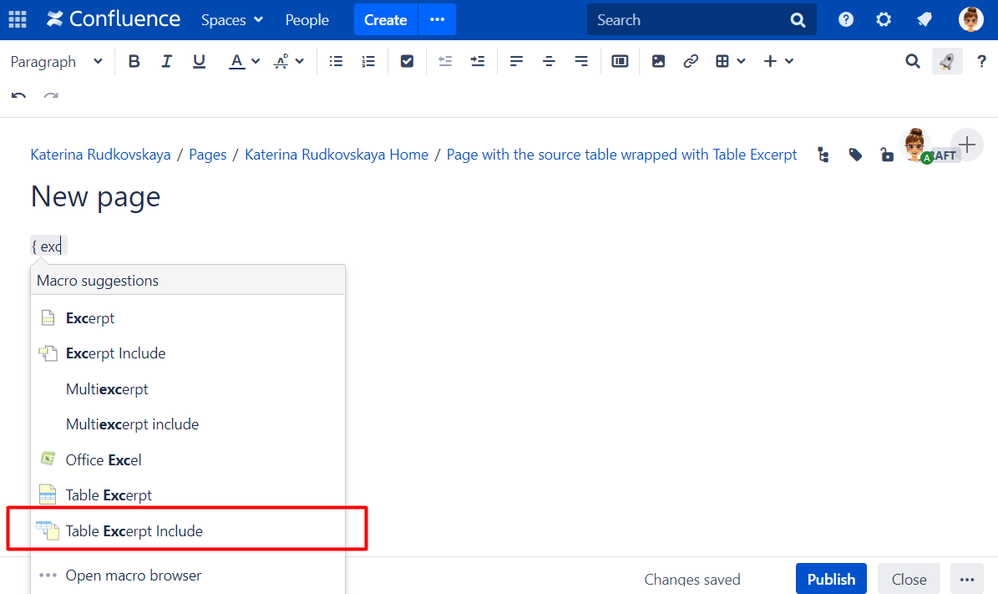Open the app switcher grid icon
The height and width of the screenshot is (594, 998).
pyautogui.click(x=17, y=19)
